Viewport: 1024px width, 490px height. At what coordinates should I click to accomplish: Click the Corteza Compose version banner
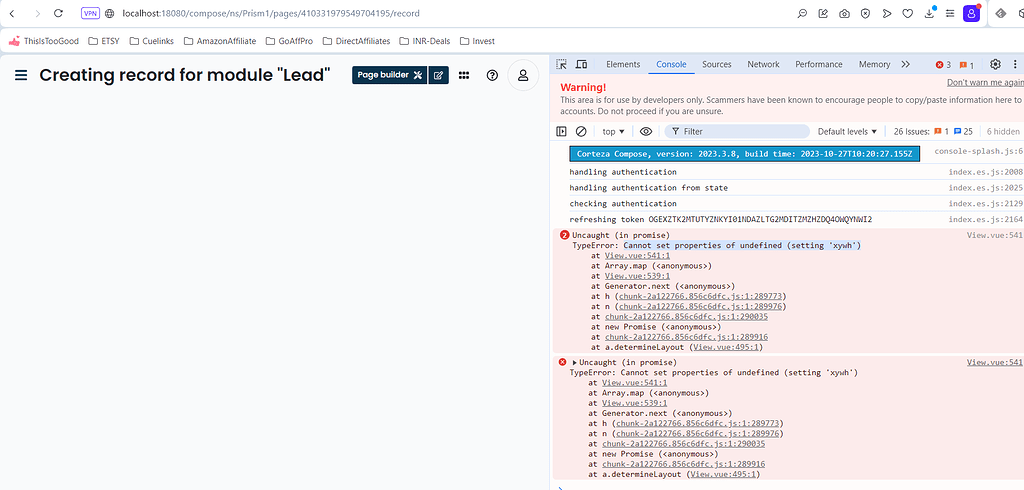(744, 154)
